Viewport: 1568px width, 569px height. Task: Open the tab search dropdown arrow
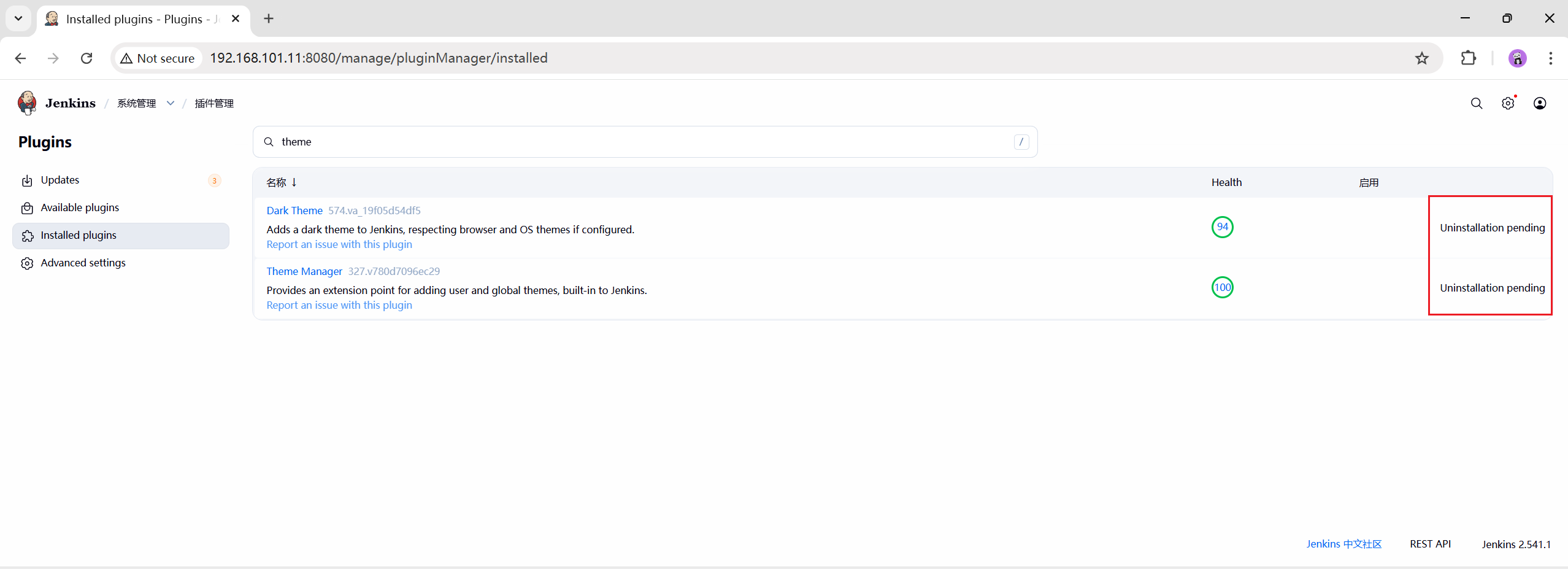point(18,18)
